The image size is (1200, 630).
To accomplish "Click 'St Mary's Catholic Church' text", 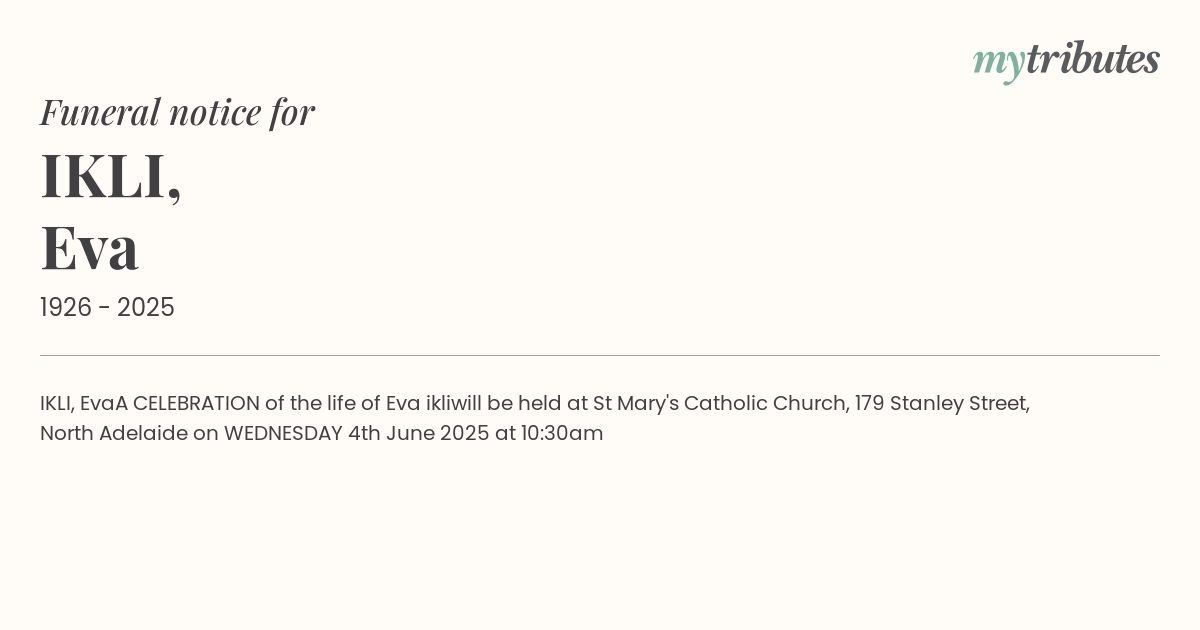I will [721, 404].
